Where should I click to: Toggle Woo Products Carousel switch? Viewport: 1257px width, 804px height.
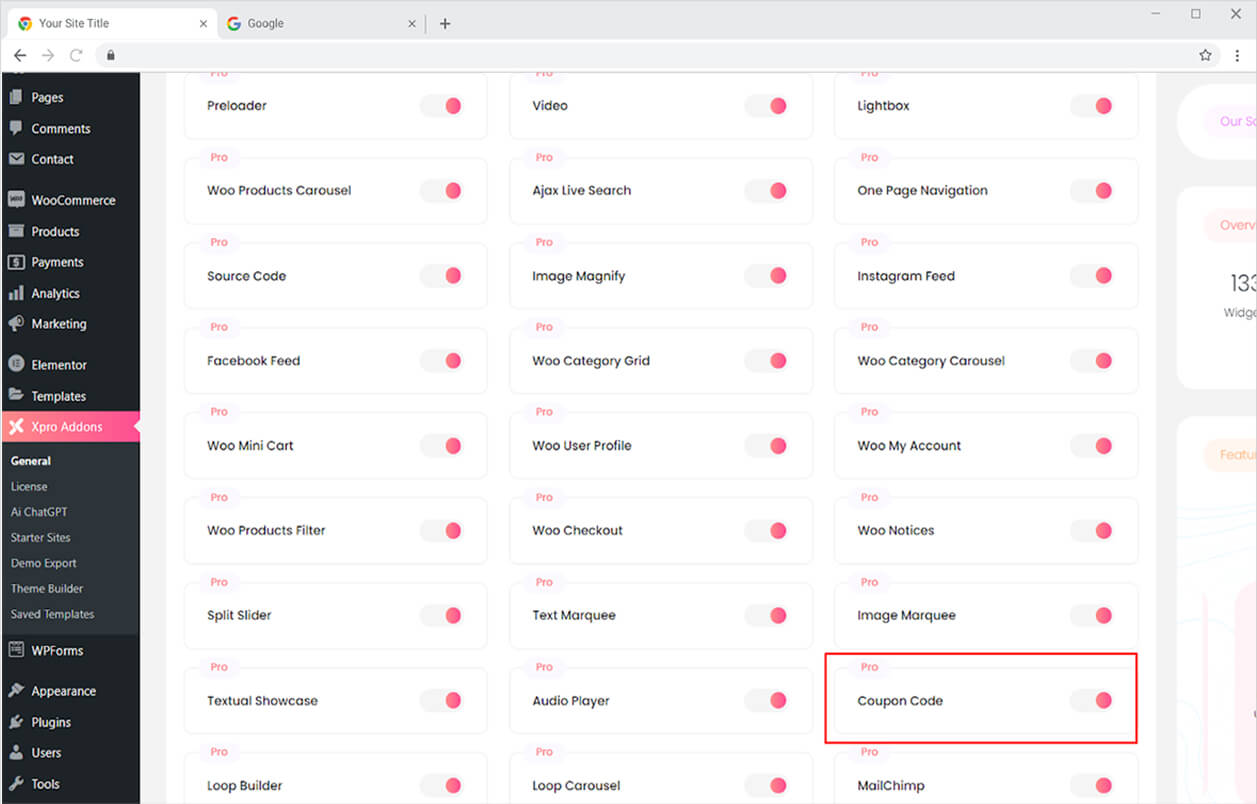[x=441, y=191]
